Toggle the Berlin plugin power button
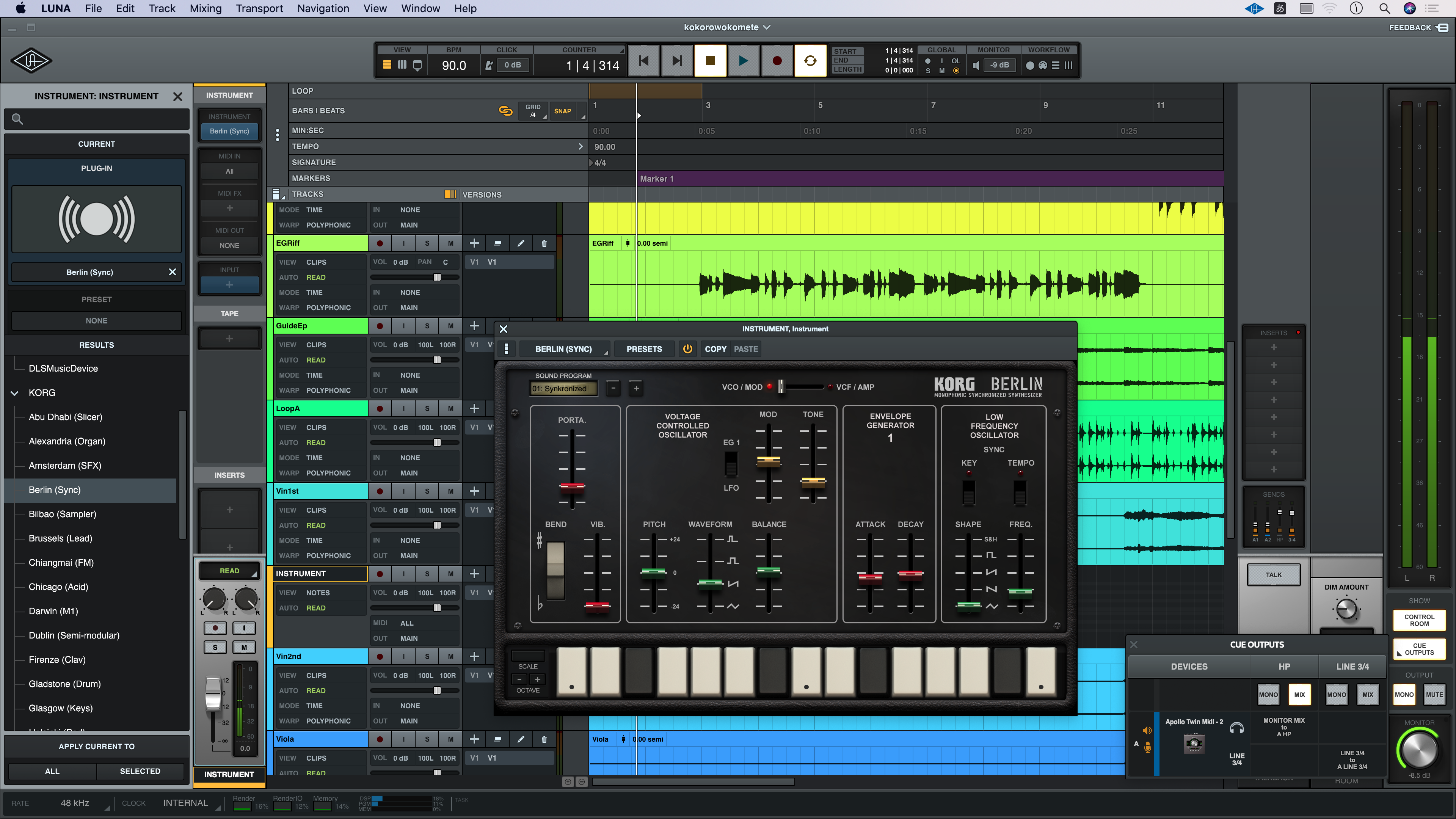The image size is (1456, 819). (x=687, y=349)
